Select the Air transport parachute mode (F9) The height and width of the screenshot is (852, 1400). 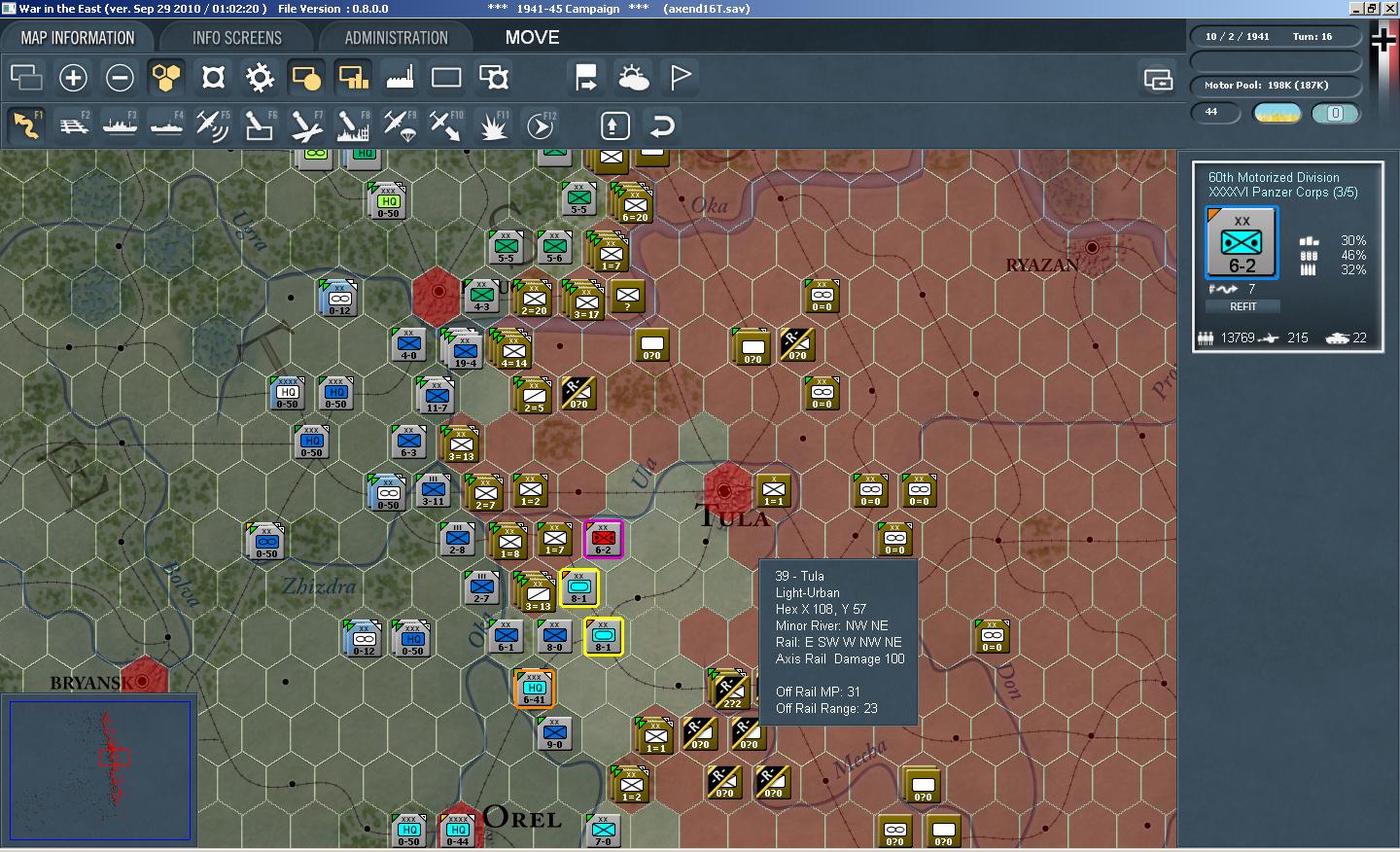point(400,125)
